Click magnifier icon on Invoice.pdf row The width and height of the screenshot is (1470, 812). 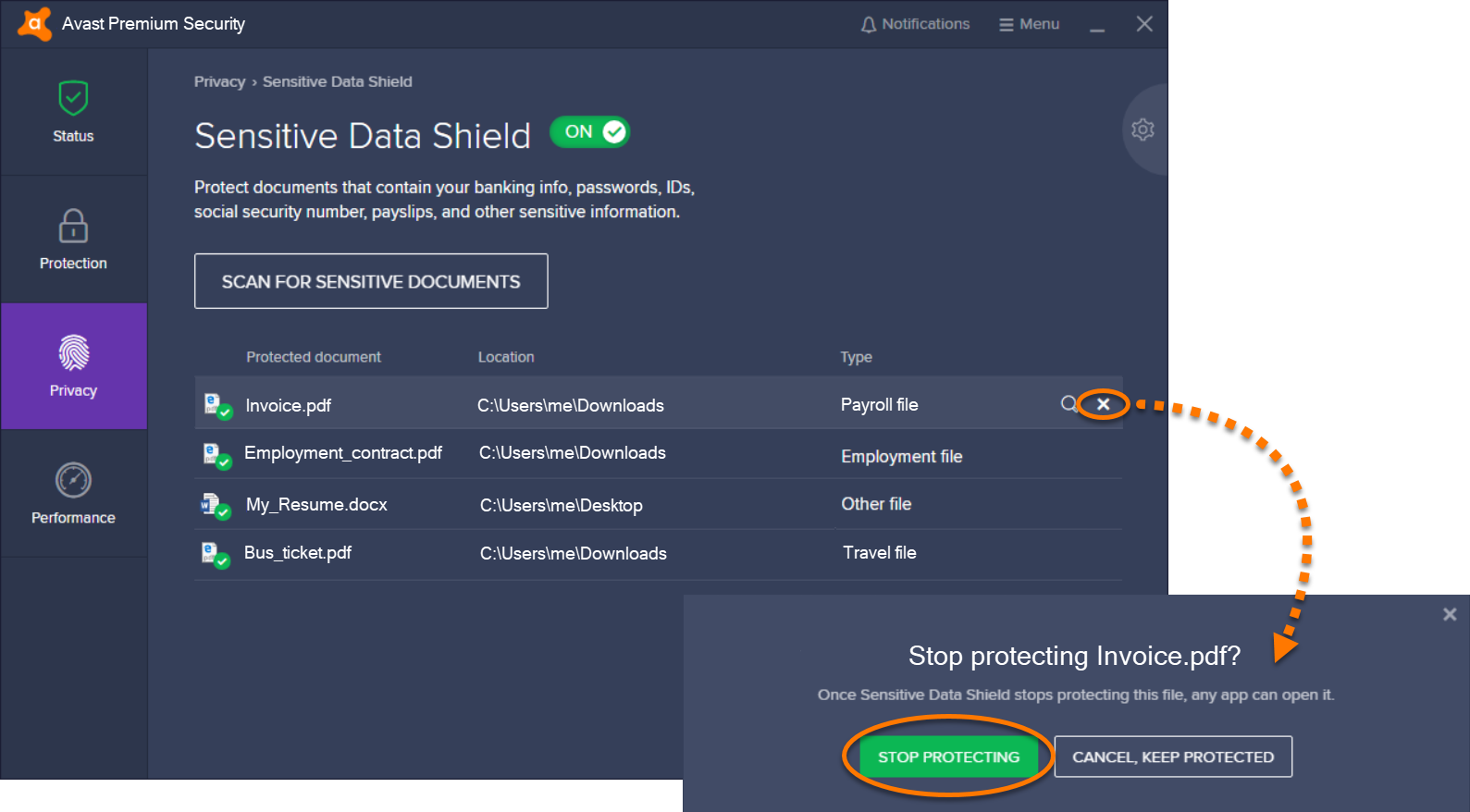[1069, 404]
